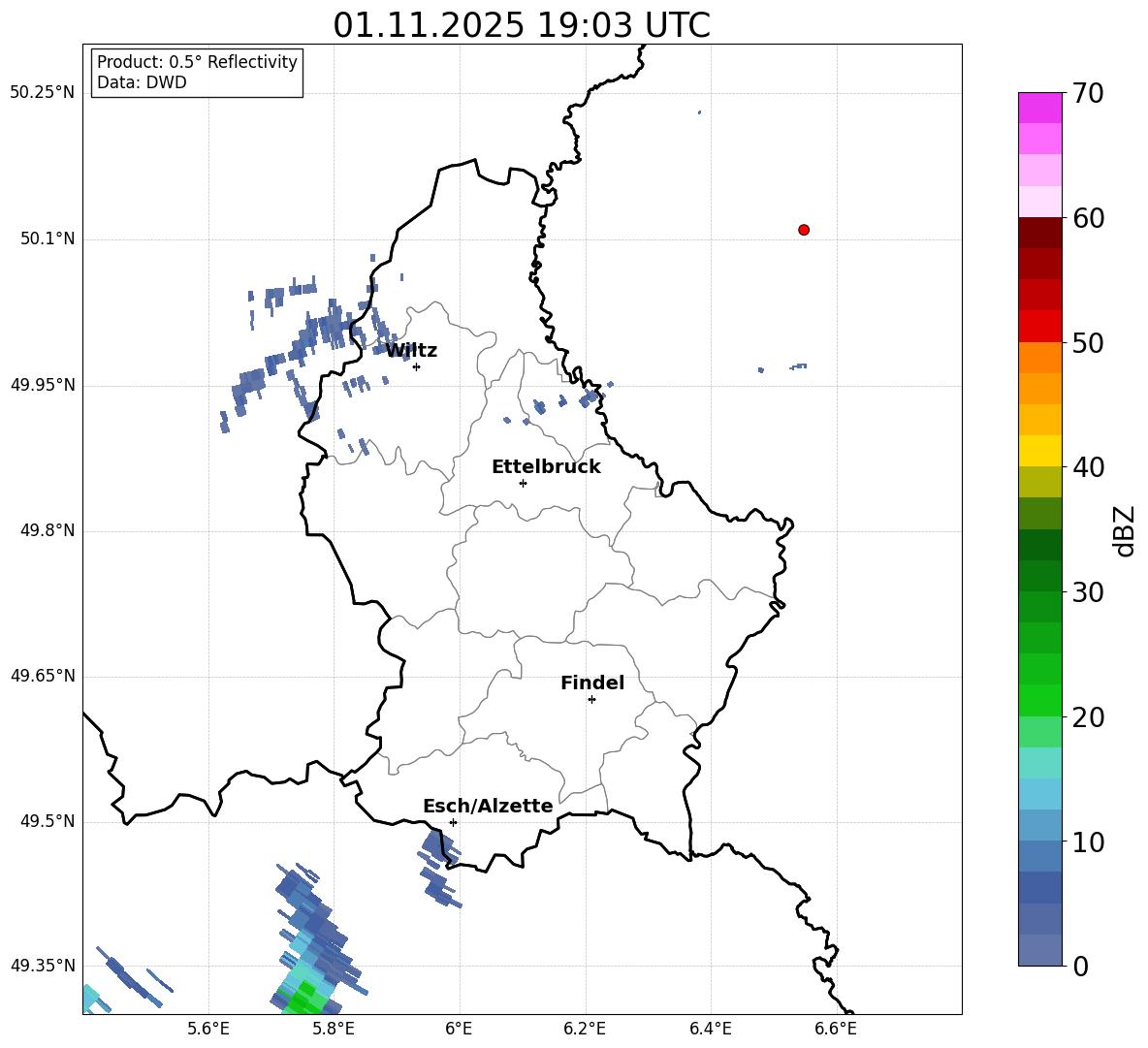Click the 49.35°N latitude label
1148x1048 pixels.
pos(43,966)
